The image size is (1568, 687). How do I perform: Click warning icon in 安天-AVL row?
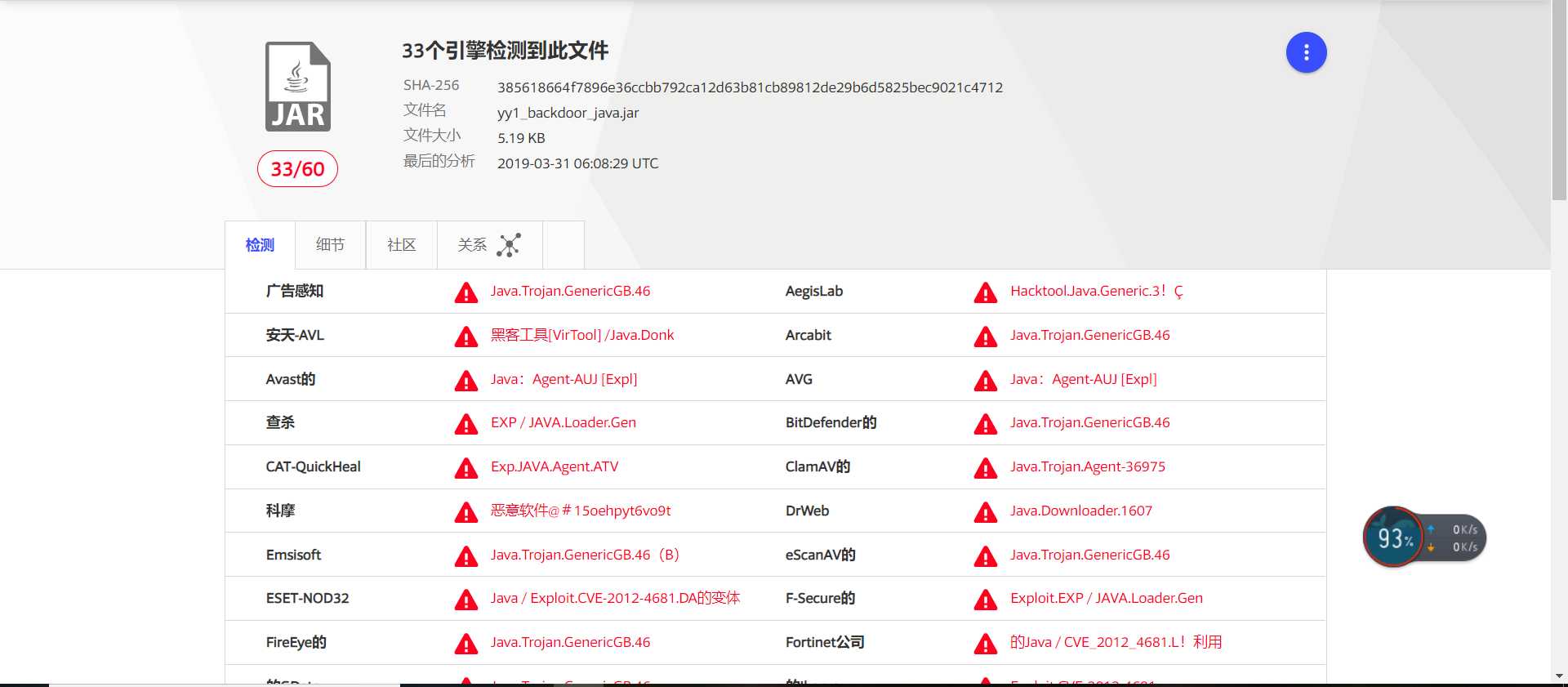click(466, 337)
